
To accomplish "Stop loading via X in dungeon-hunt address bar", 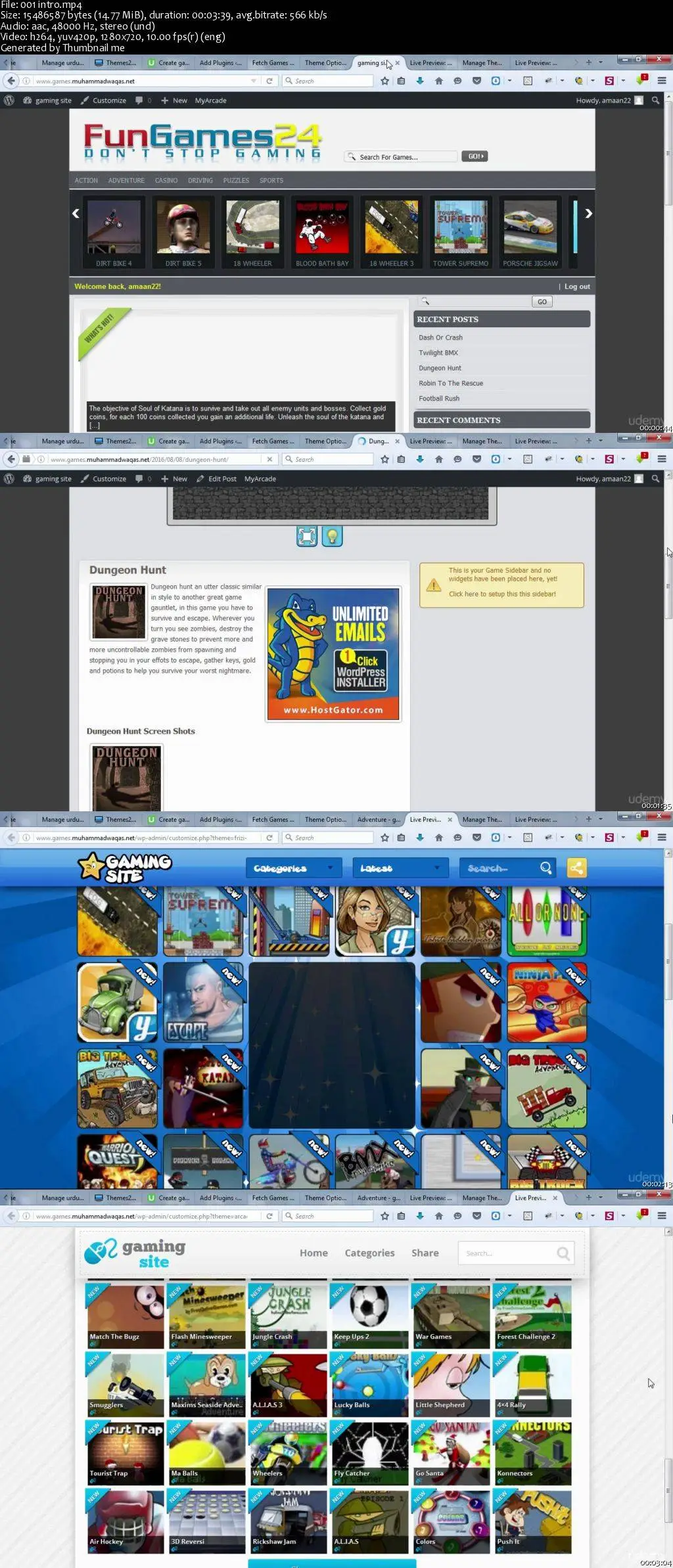I will point(269,459).
